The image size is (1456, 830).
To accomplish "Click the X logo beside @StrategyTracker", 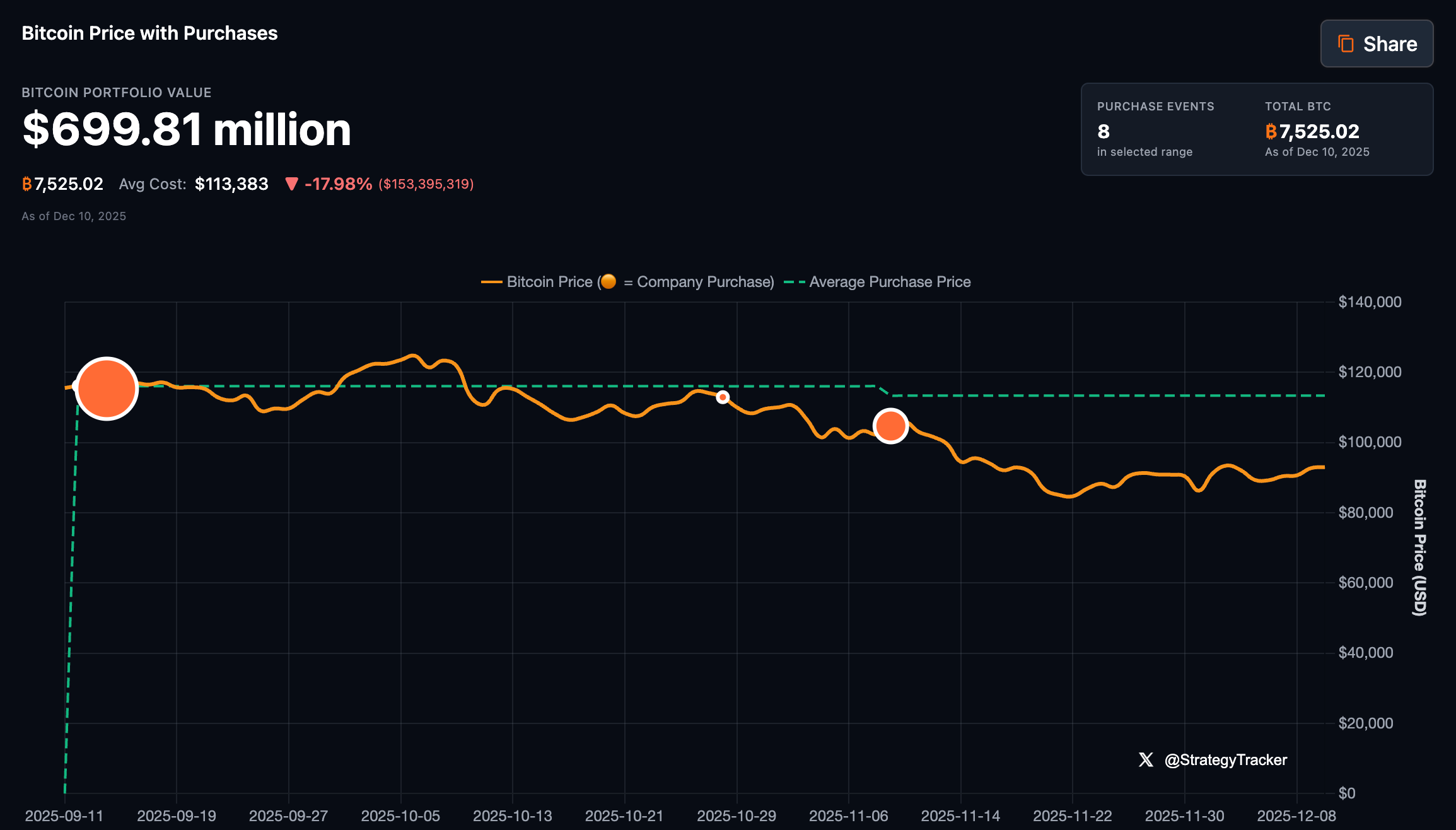I will 1144,760.
